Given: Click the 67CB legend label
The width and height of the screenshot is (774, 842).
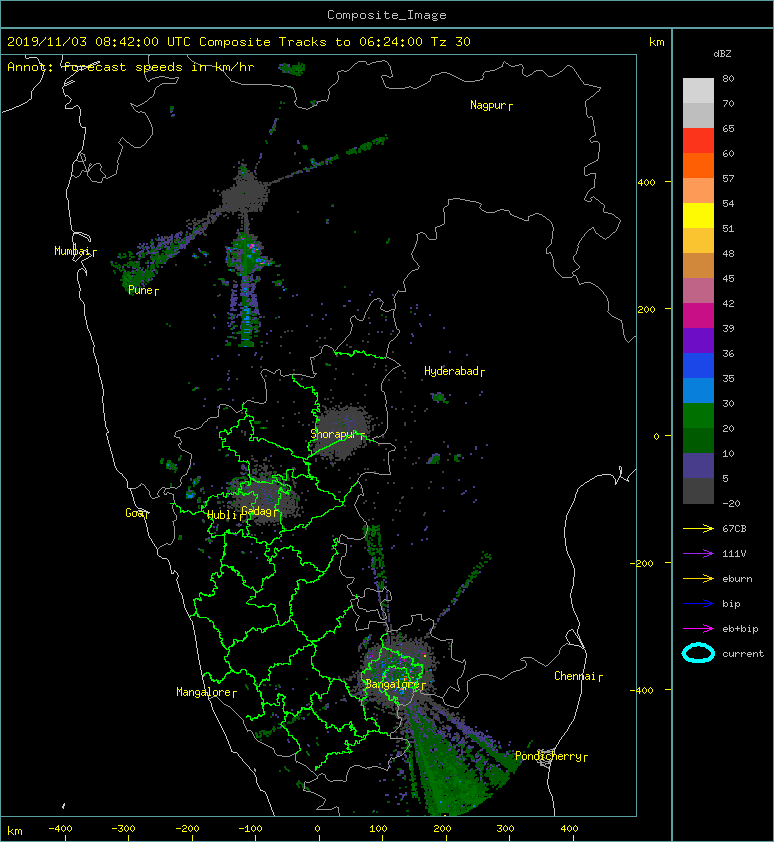Looking at the screenshot, I should click(734, 529).
